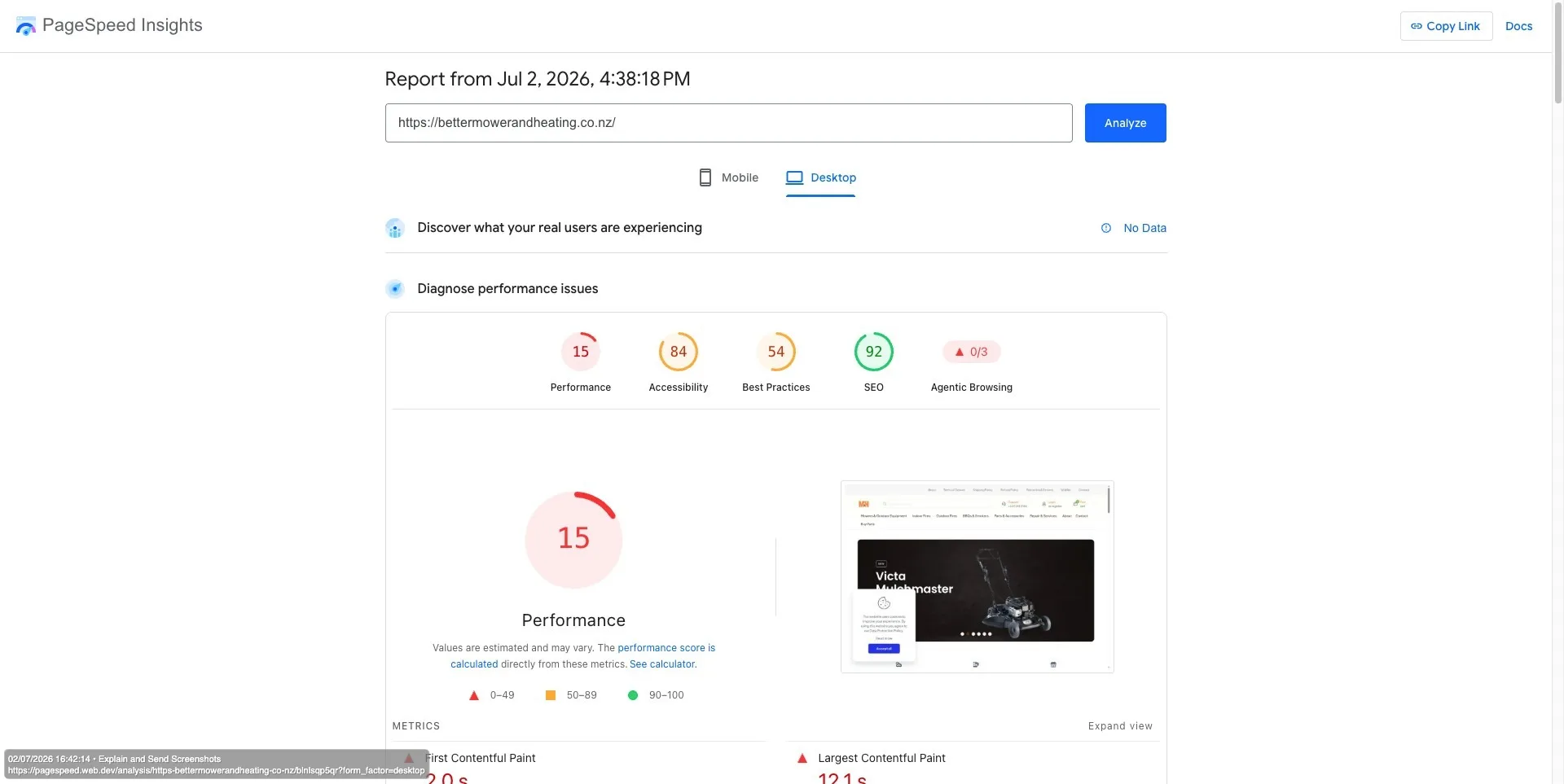Click the Diagnose performance issues heading

(x=507, y=289)
